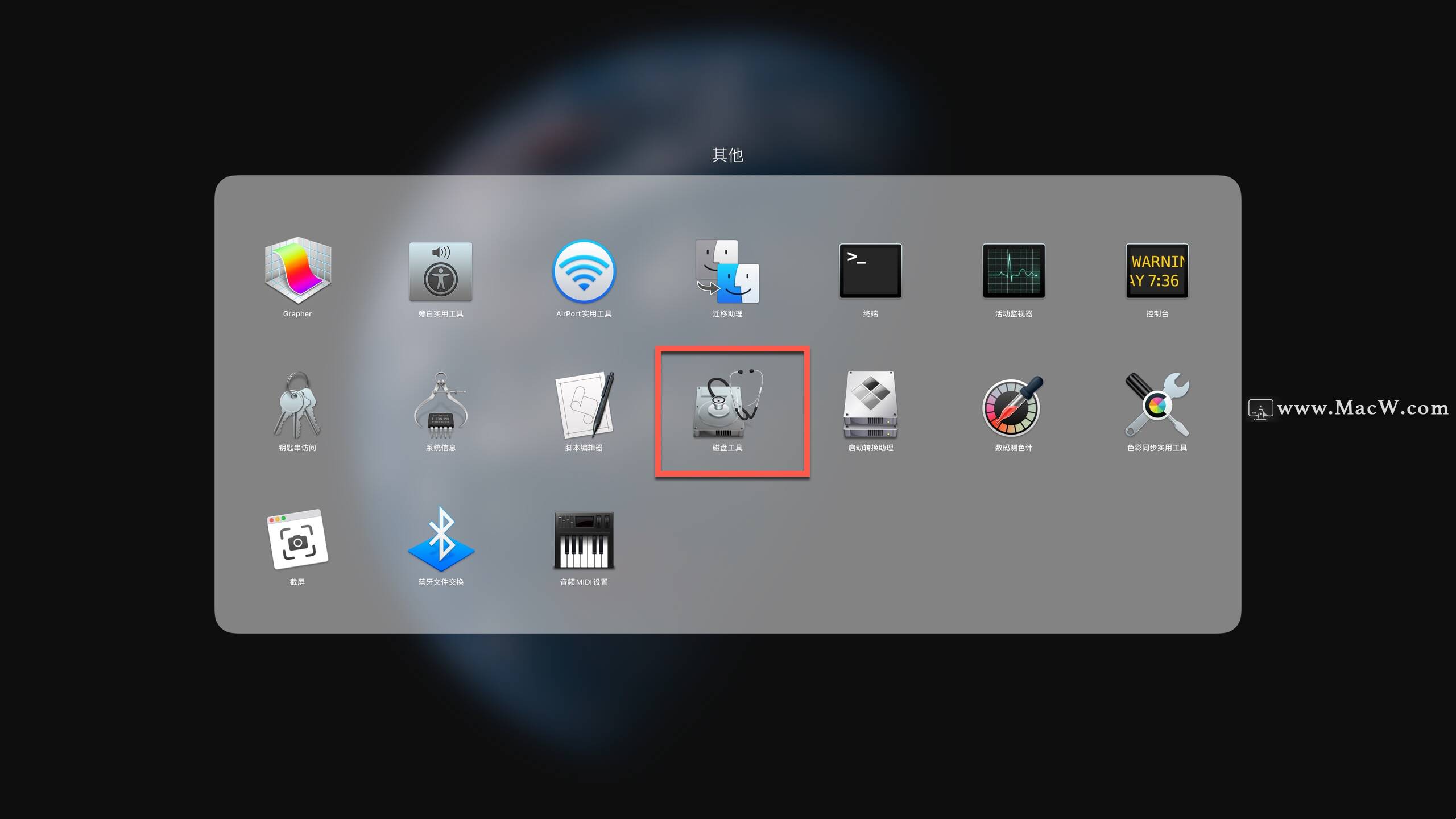Open Keychain Access (钥匙串访问)
The height and width of the screenshot is (819, 1456).
point(297,405)
